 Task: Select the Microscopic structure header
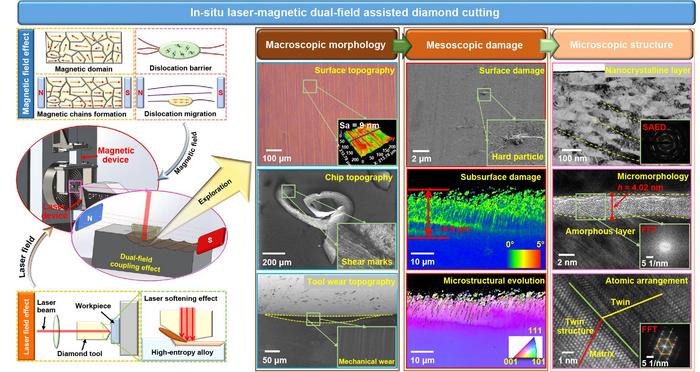621,45
